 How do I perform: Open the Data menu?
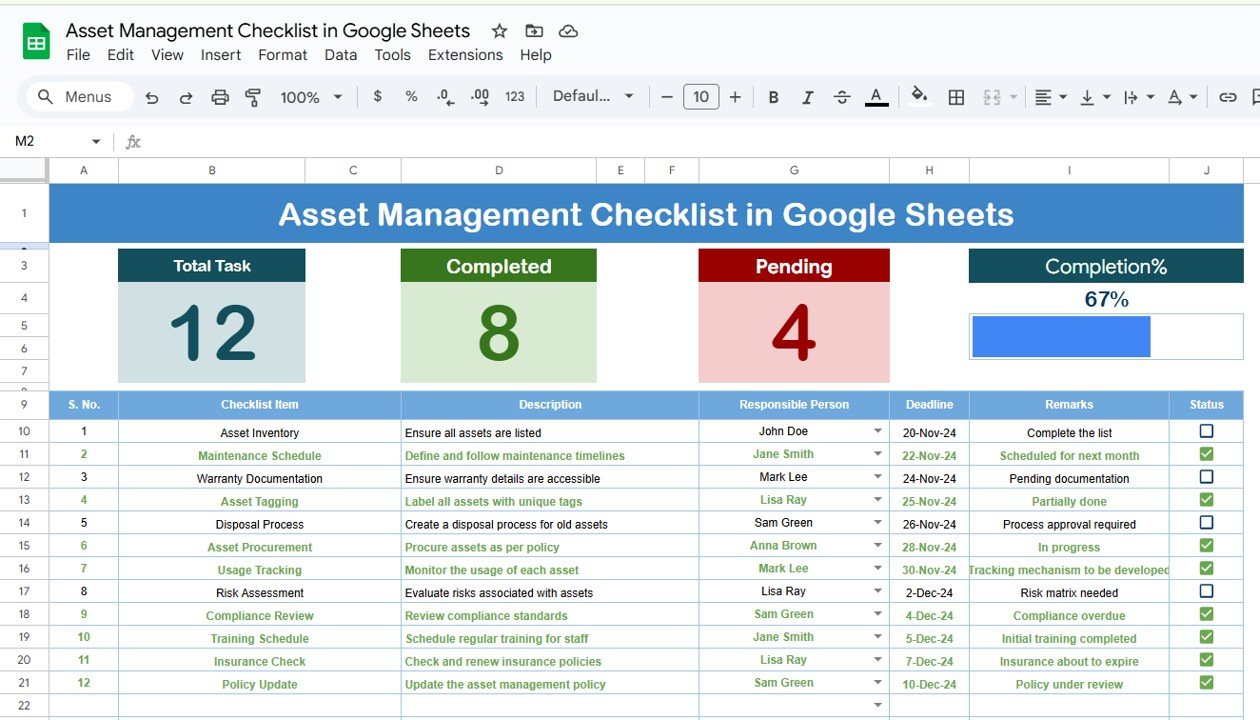[x=341, y=55]
